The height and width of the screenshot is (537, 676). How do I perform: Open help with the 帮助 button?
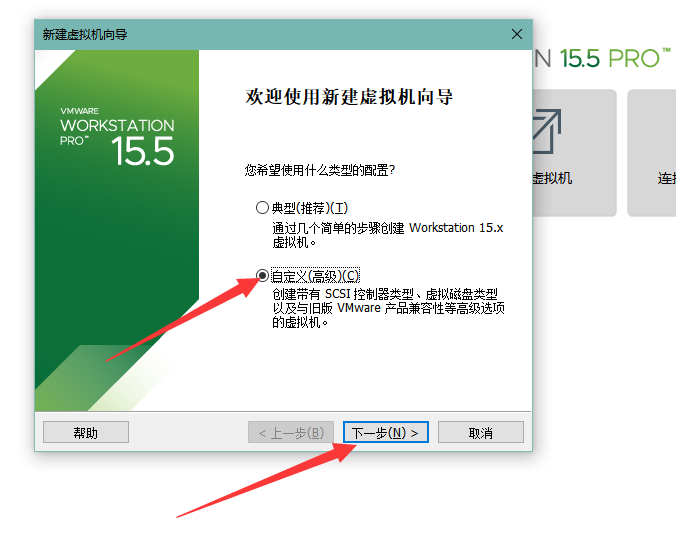click(86, 432)
